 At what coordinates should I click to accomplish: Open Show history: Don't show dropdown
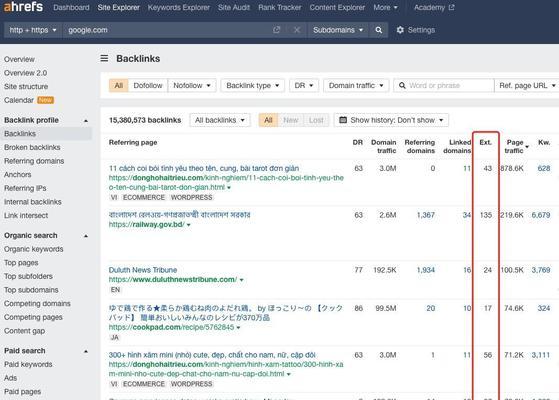[x=391, y=120]
